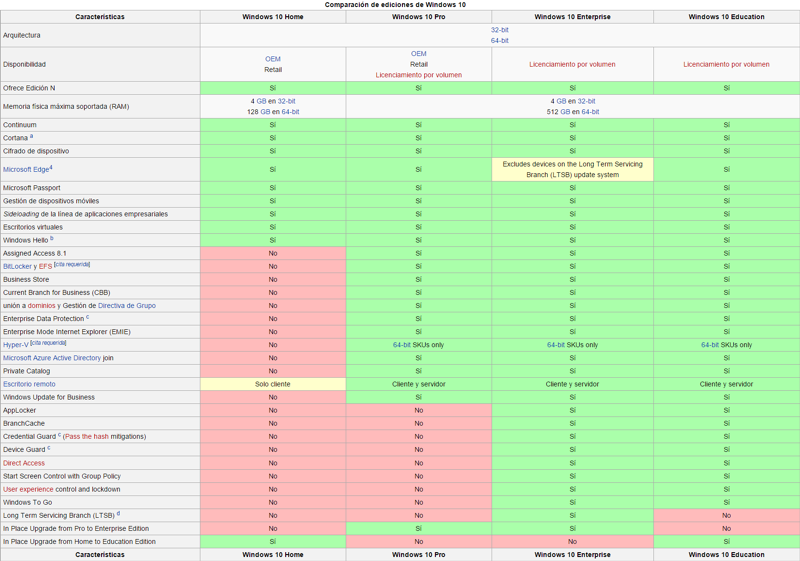Screen dimensions: 800x561
Task: Click cita requerida next to Hyper-V
Action: (48, 343)
